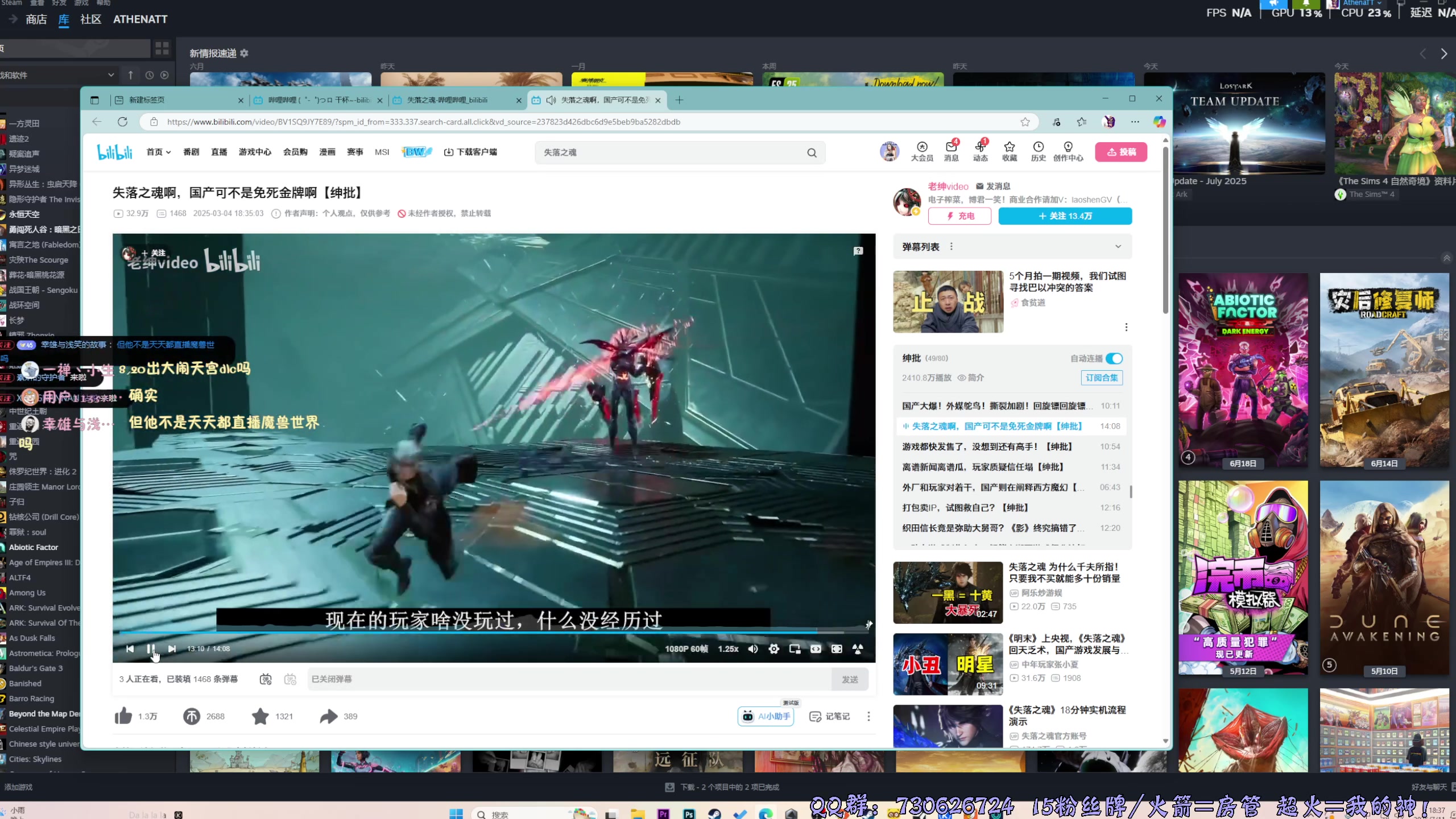Open 1080P 60帧 quality menu
The width and height of the screenshot is (1456, 819).
coord(686,649)
